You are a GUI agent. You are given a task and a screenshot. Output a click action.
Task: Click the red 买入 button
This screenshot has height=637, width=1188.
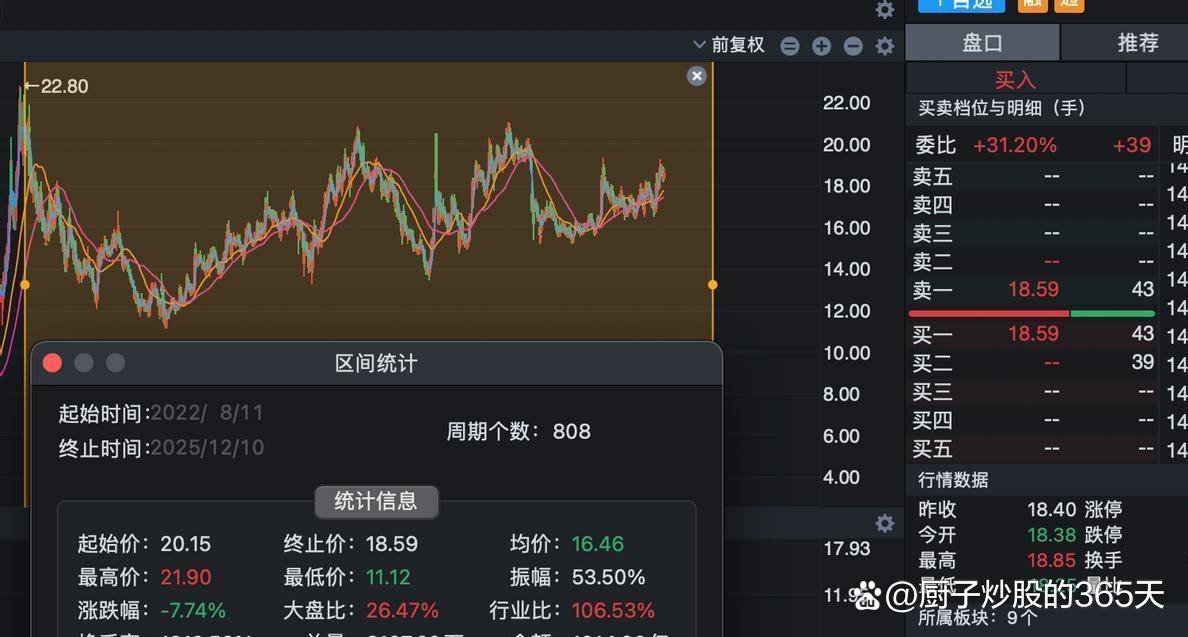coord(1015,79)
